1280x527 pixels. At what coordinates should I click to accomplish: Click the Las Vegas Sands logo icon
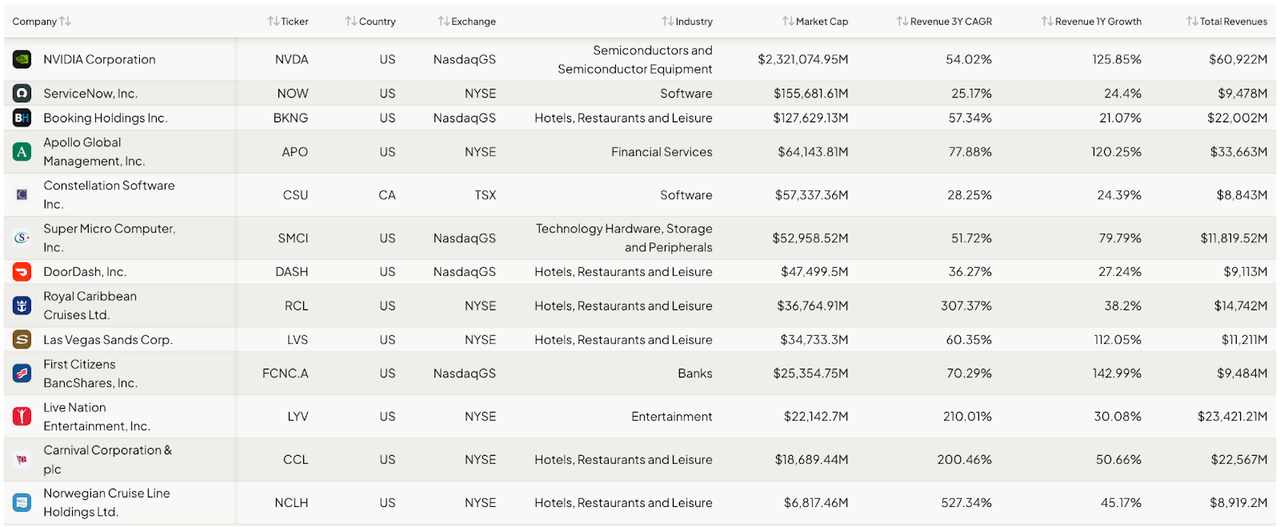[x=21, y=340]
